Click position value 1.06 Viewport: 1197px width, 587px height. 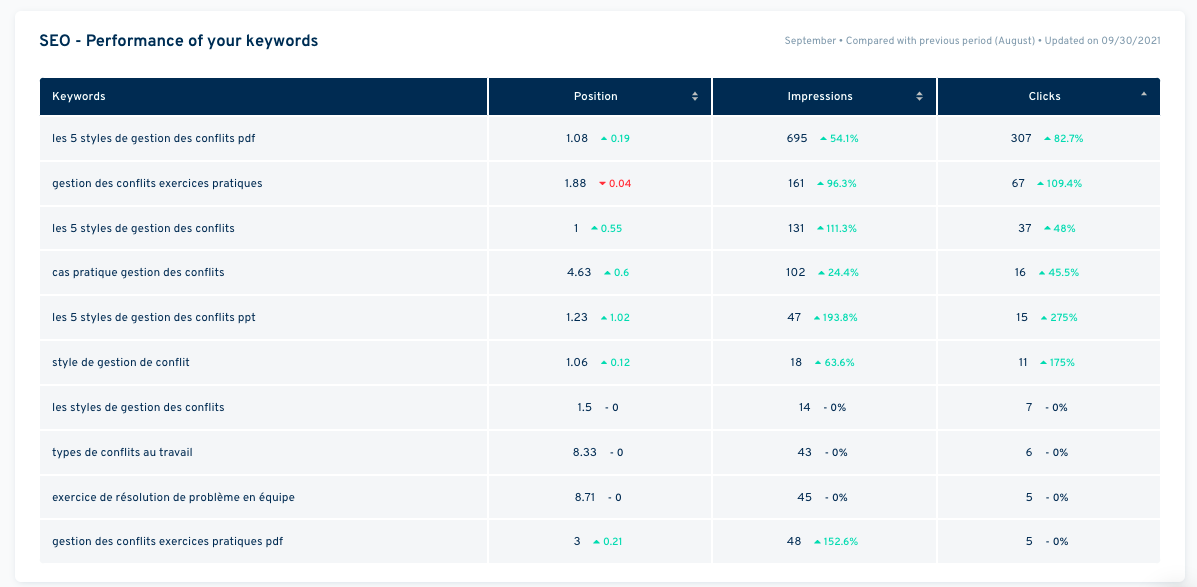pos(577,363)
